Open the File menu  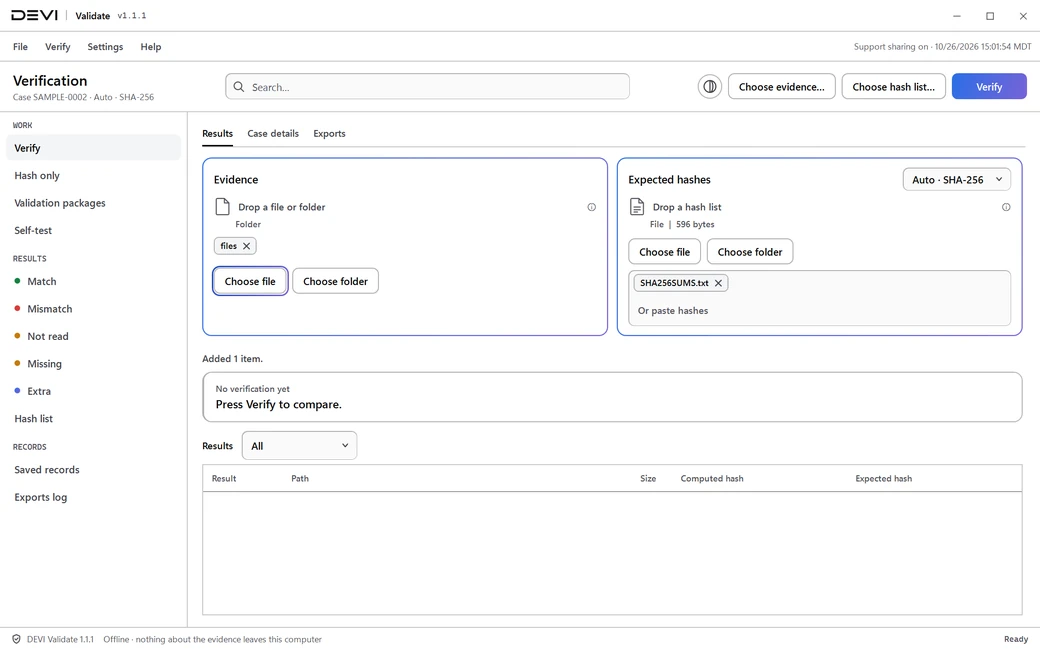tap(21, 47)
